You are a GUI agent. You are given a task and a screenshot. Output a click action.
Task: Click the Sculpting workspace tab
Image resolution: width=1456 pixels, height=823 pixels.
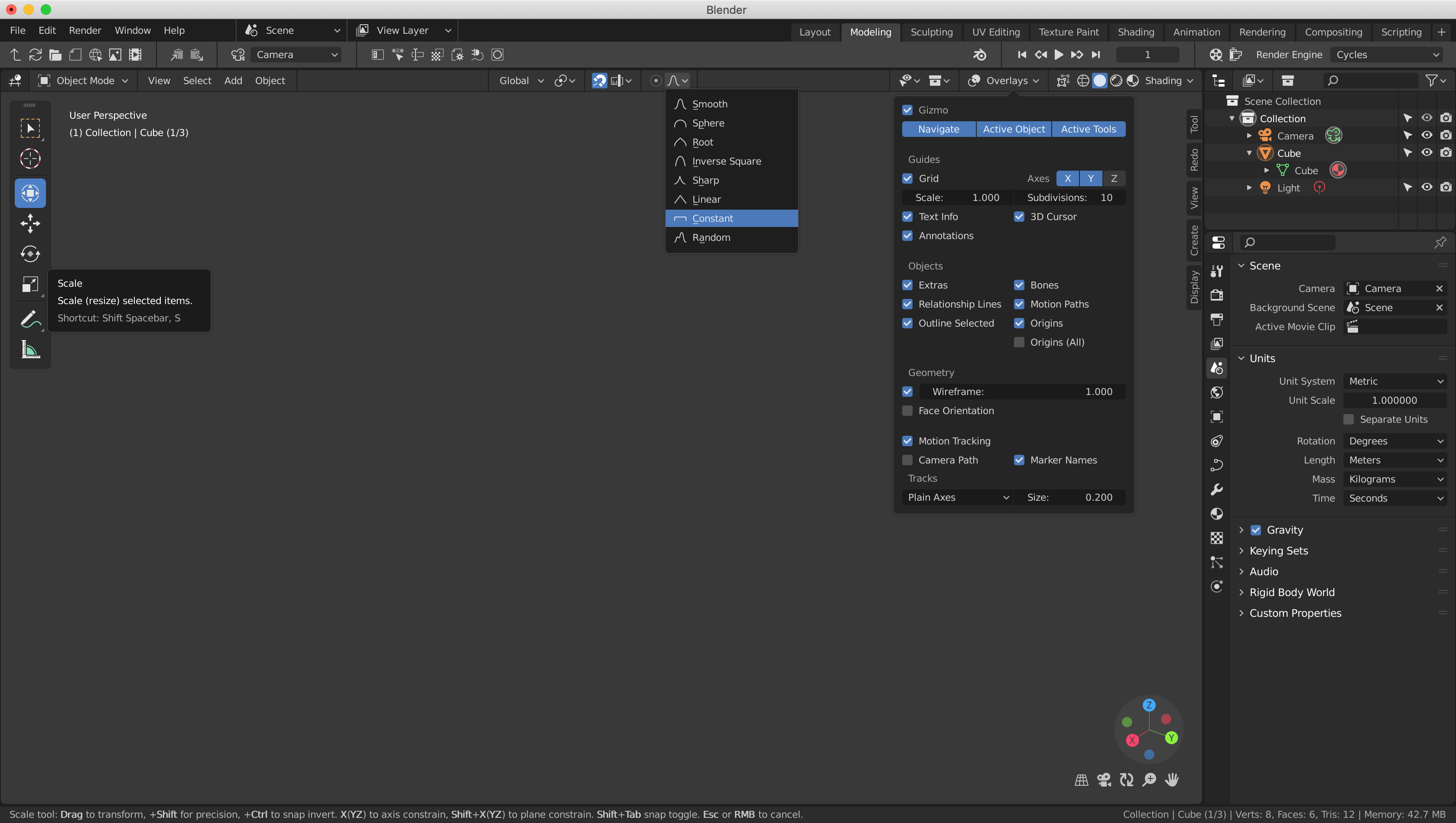tap(930, 31)
